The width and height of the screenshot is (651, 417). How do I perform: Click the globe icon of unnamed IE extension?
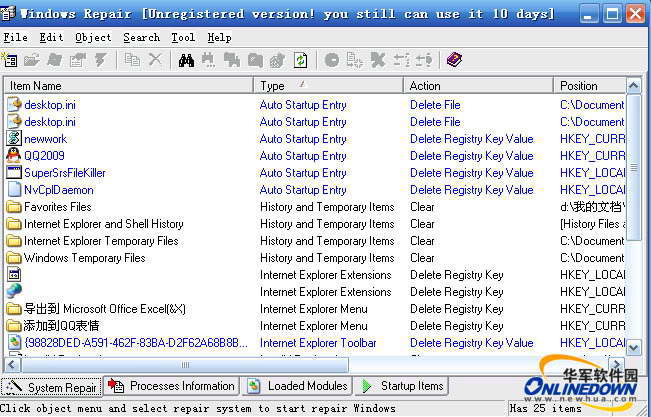coord(14,291)
